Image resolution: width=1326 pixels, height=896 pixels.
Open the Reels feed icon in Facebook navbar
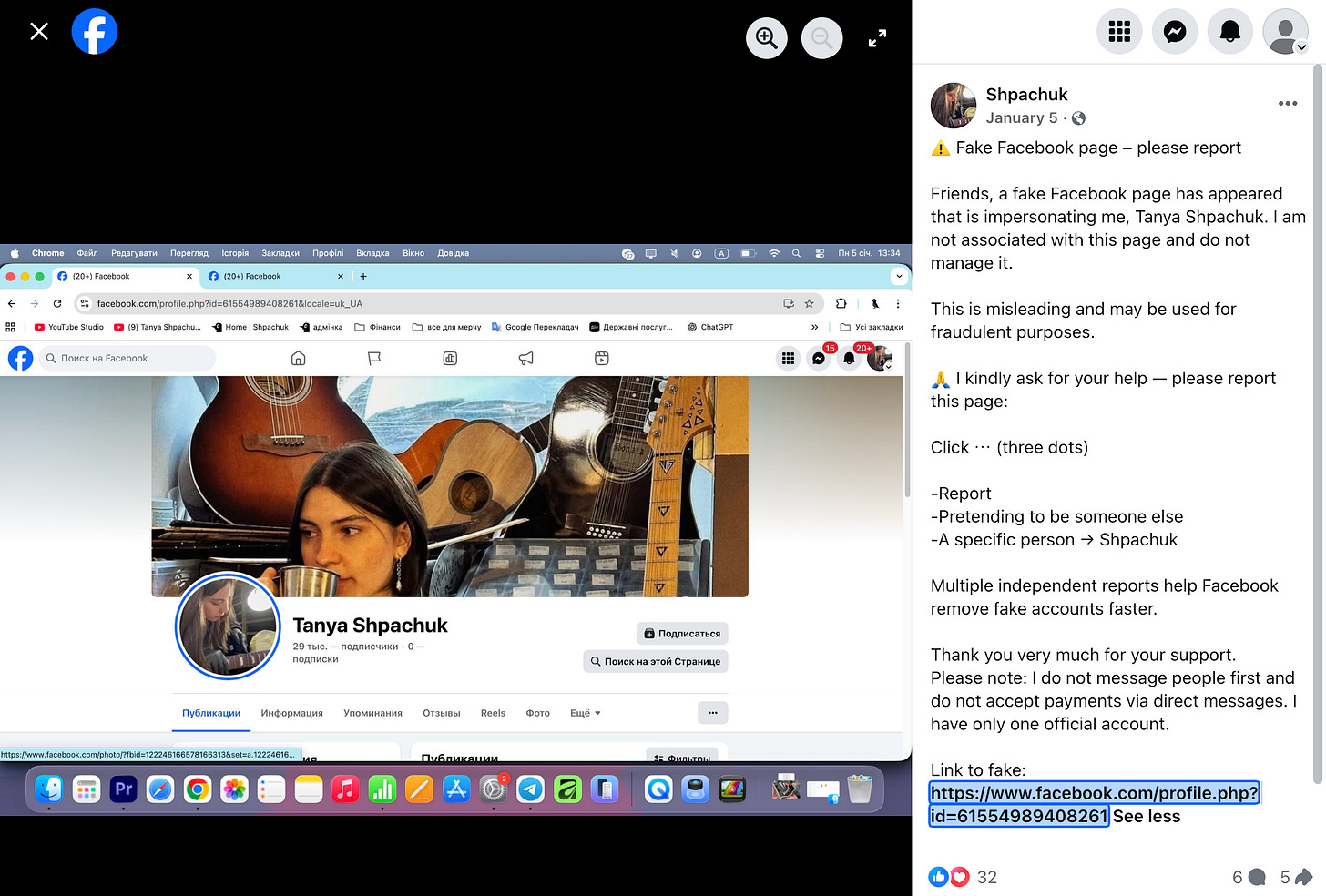click(601, 358)
